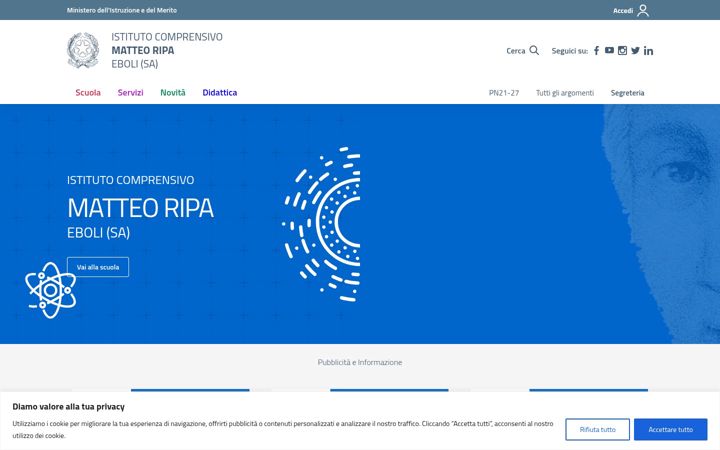
Task: Open the Scuola menu
Action: pyautogui.click(x=88, y=93)
